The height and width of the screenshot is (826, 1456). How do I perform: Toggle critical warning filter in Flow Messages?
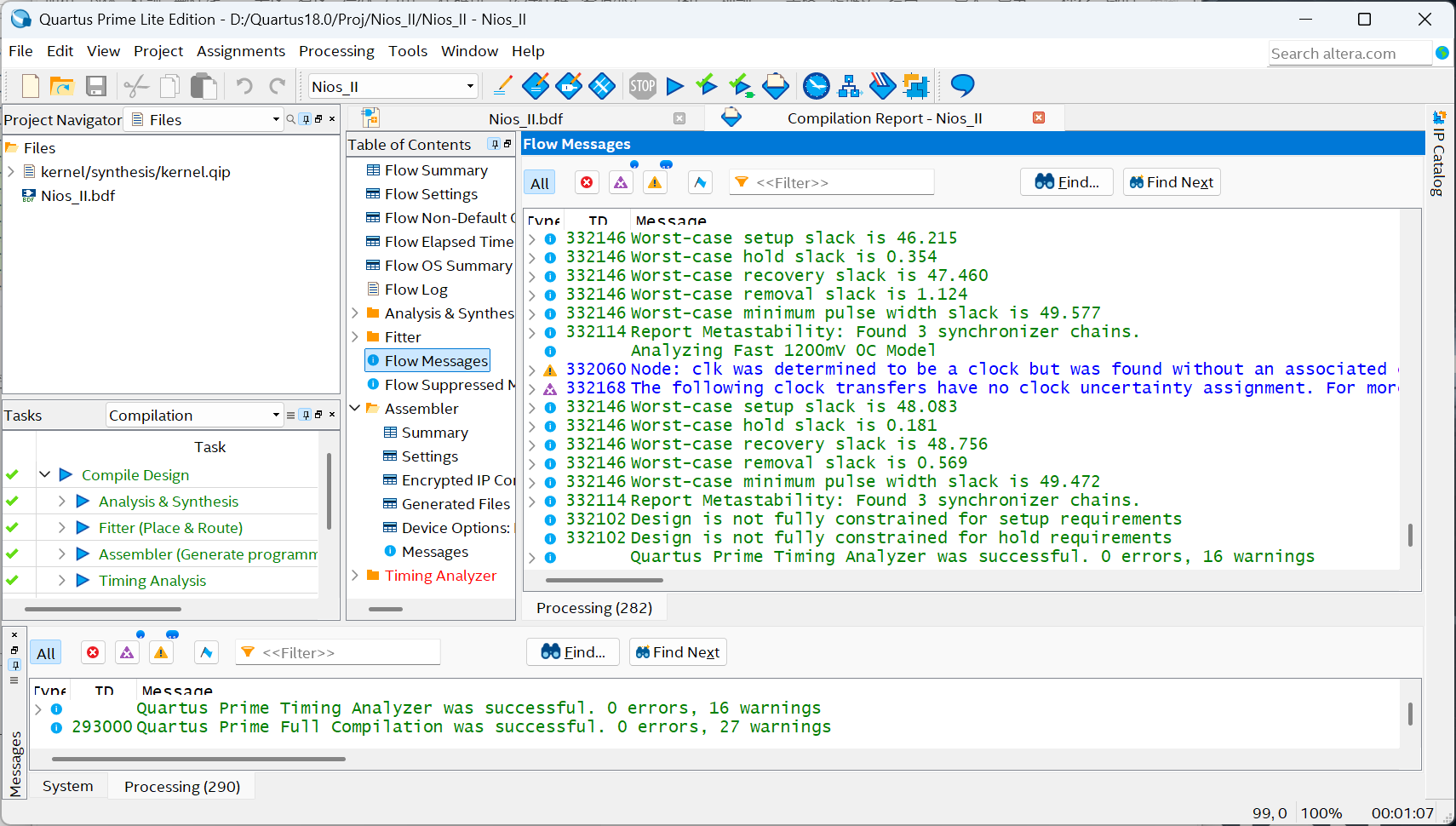[x=621, y=182]
